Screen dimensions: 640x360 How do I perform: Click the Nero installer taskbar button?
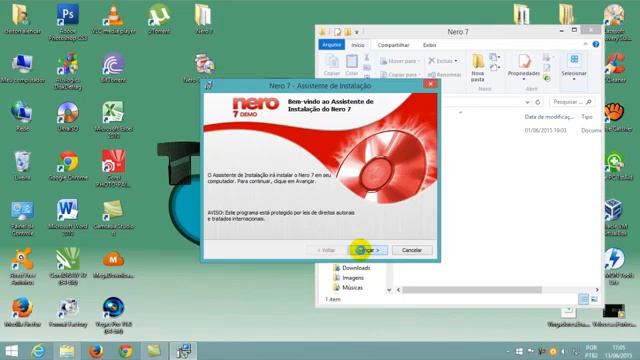[x=183, y=351]
